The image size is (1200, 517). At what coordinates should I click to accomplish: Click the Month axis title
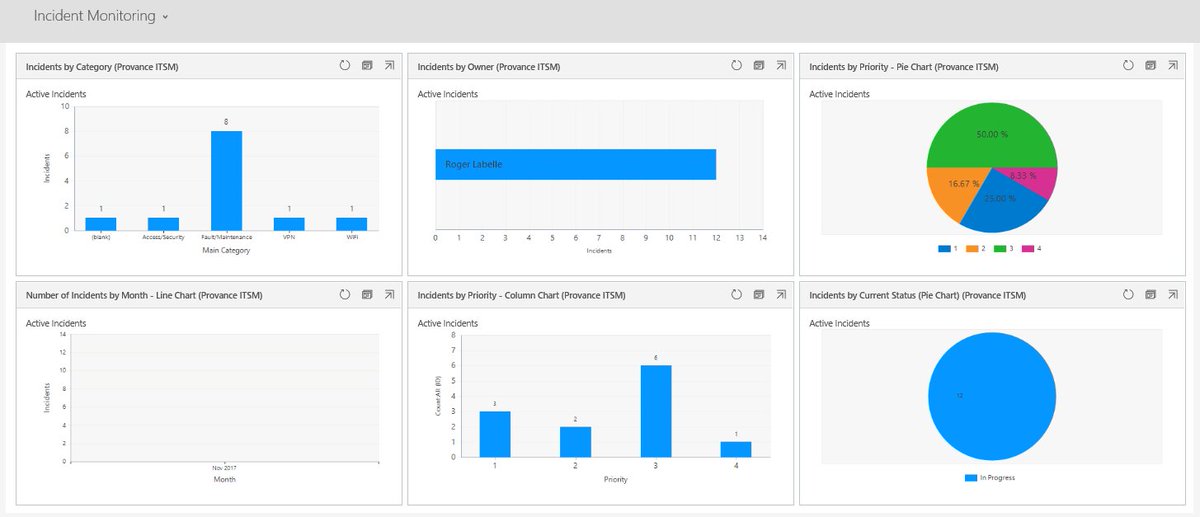pyautogui.click(x=226, y=479)
